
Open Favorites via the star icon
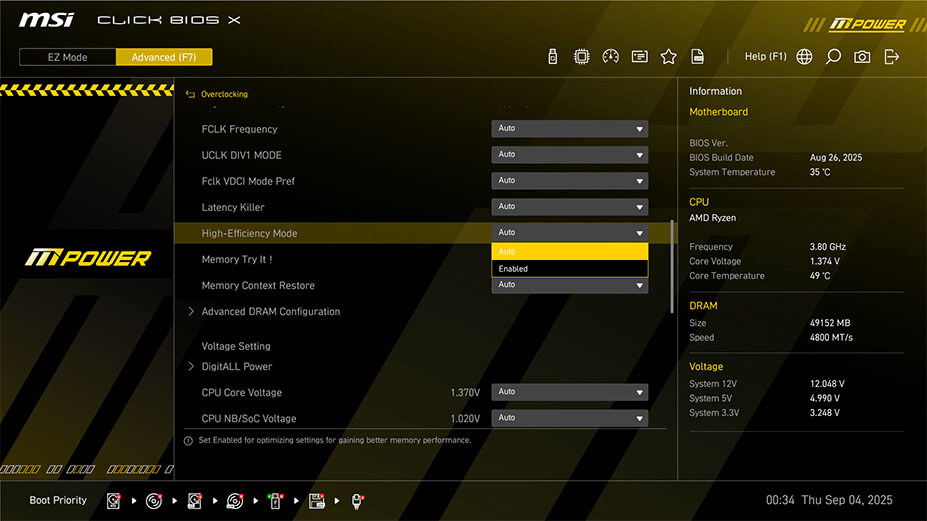tap(668, 57)
